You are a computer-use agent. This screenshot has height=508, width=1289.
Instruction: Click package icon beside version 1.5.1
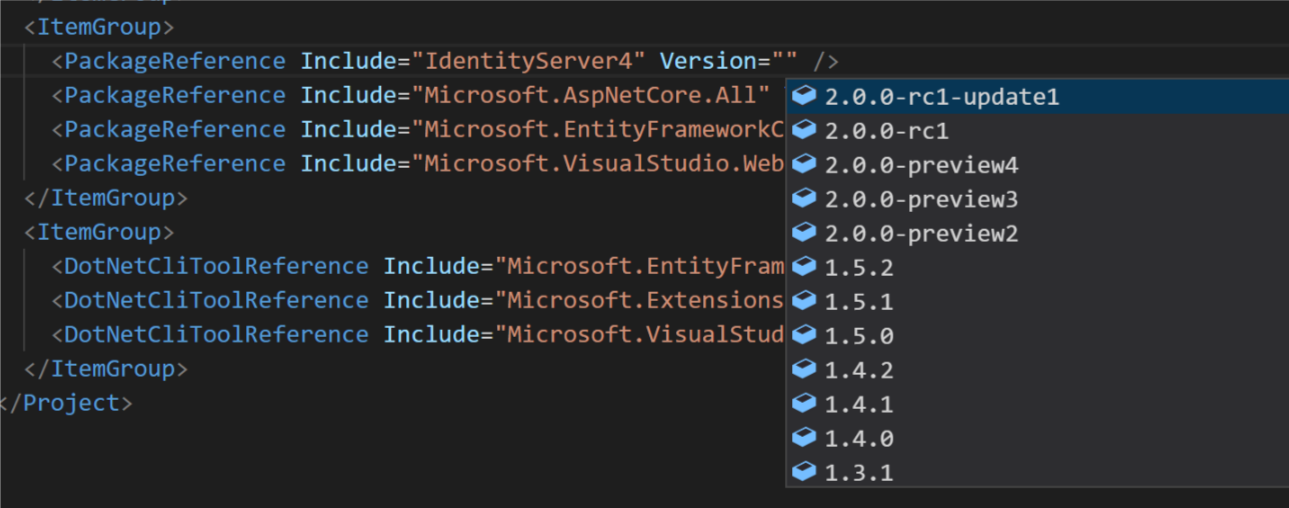(804, 300)
